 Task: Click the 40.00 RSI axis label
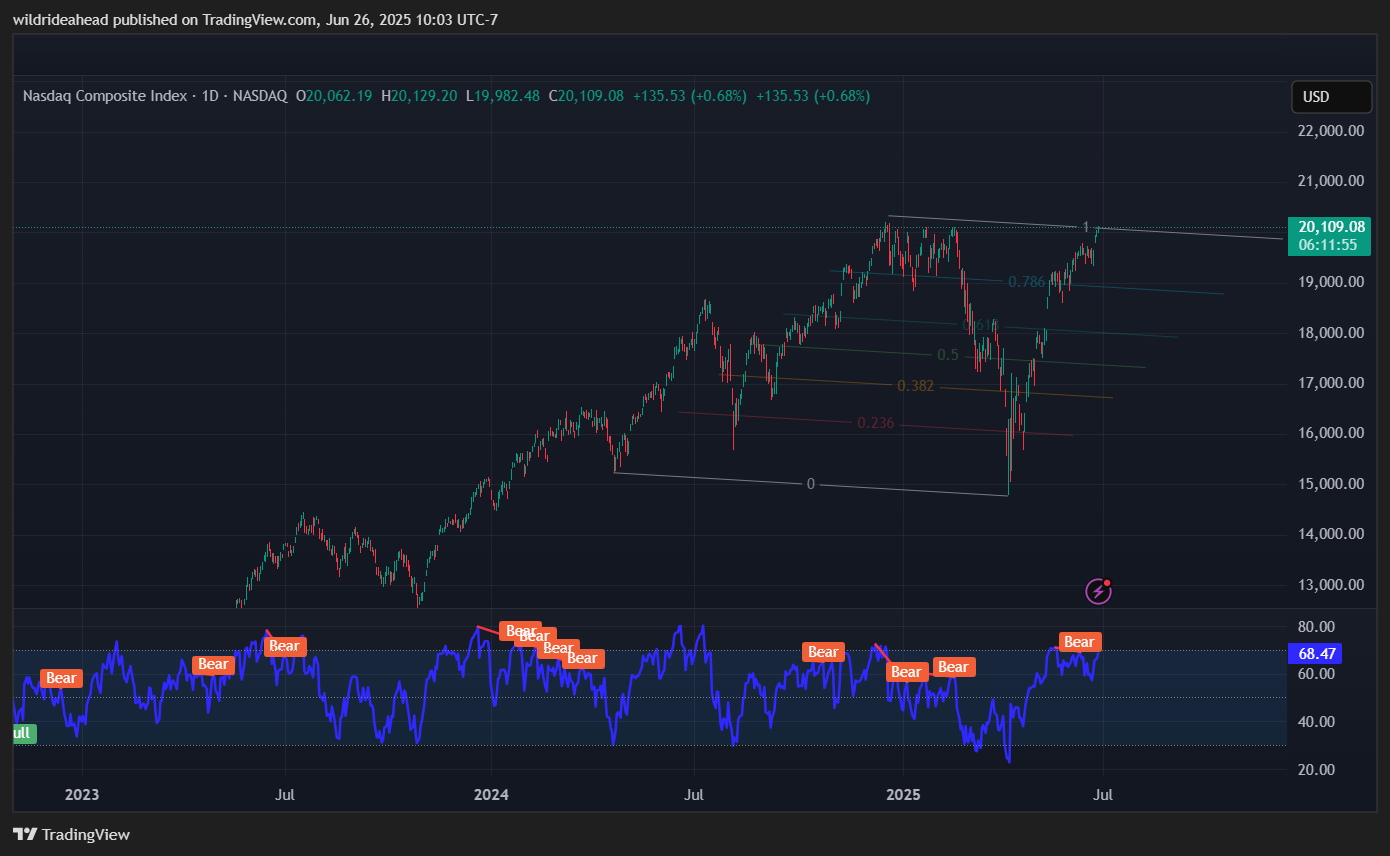point(1315,722)
